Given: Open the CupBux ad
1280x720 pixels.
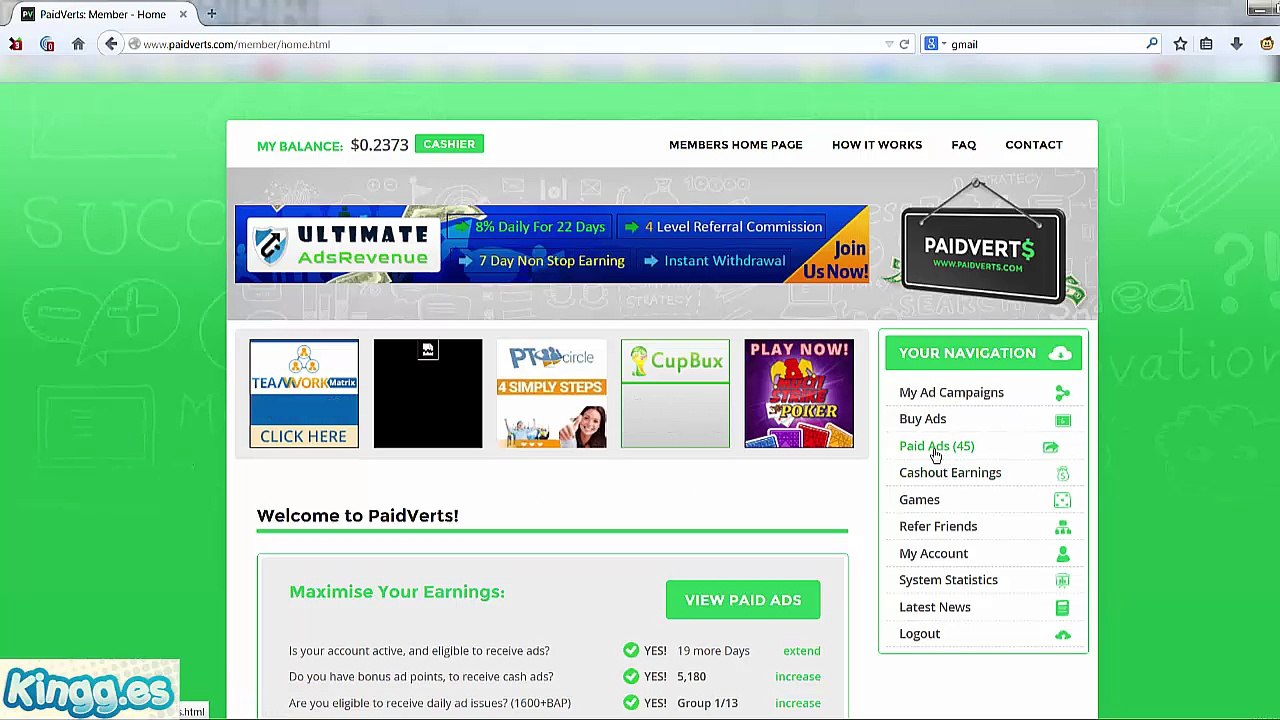Looking at the screenshot, I should coord(675,393).
